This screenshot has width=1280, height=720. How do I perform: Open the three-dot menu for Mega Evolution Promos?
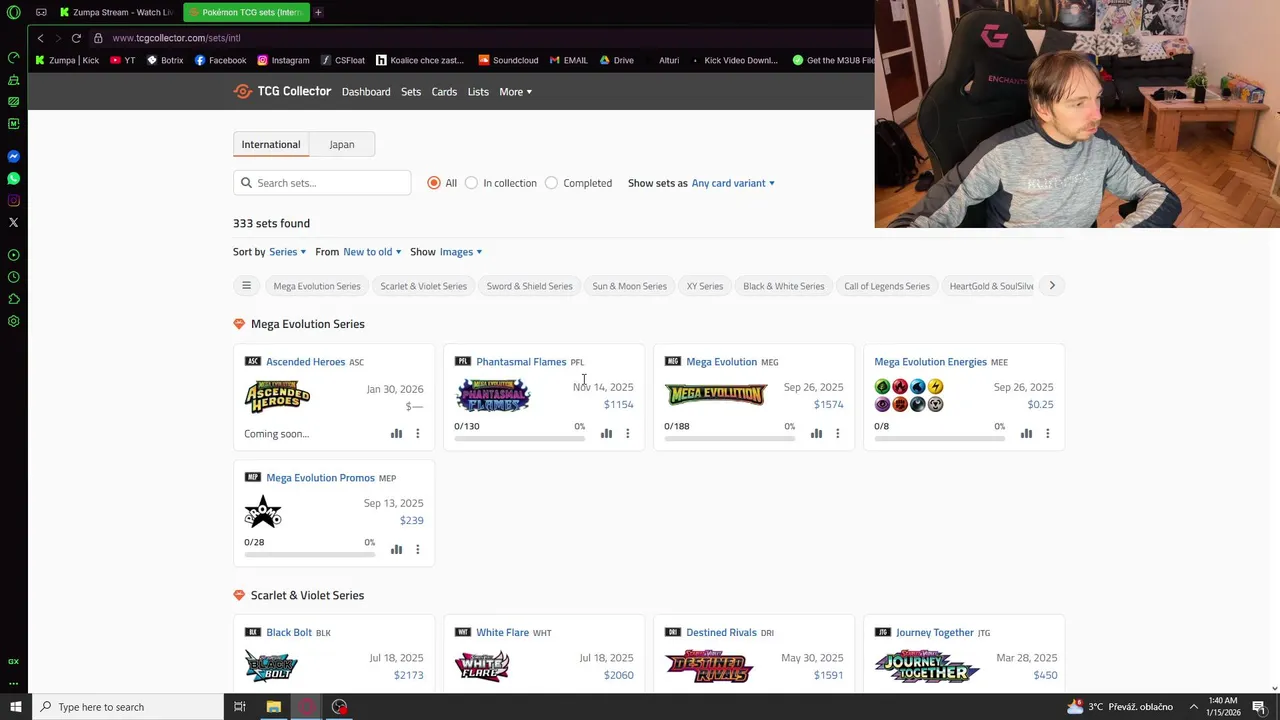pyautogui.click(x=418, y=550)
